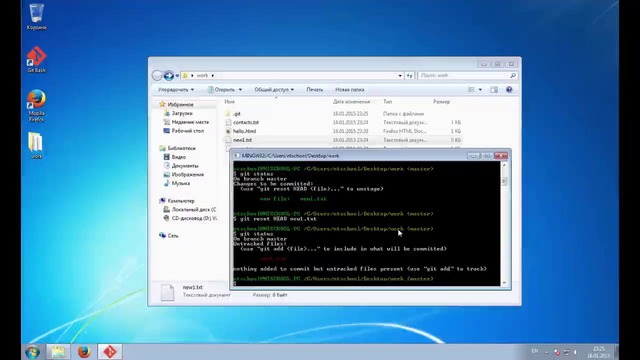Click the EN language indicator in the tray

[535, 351]
